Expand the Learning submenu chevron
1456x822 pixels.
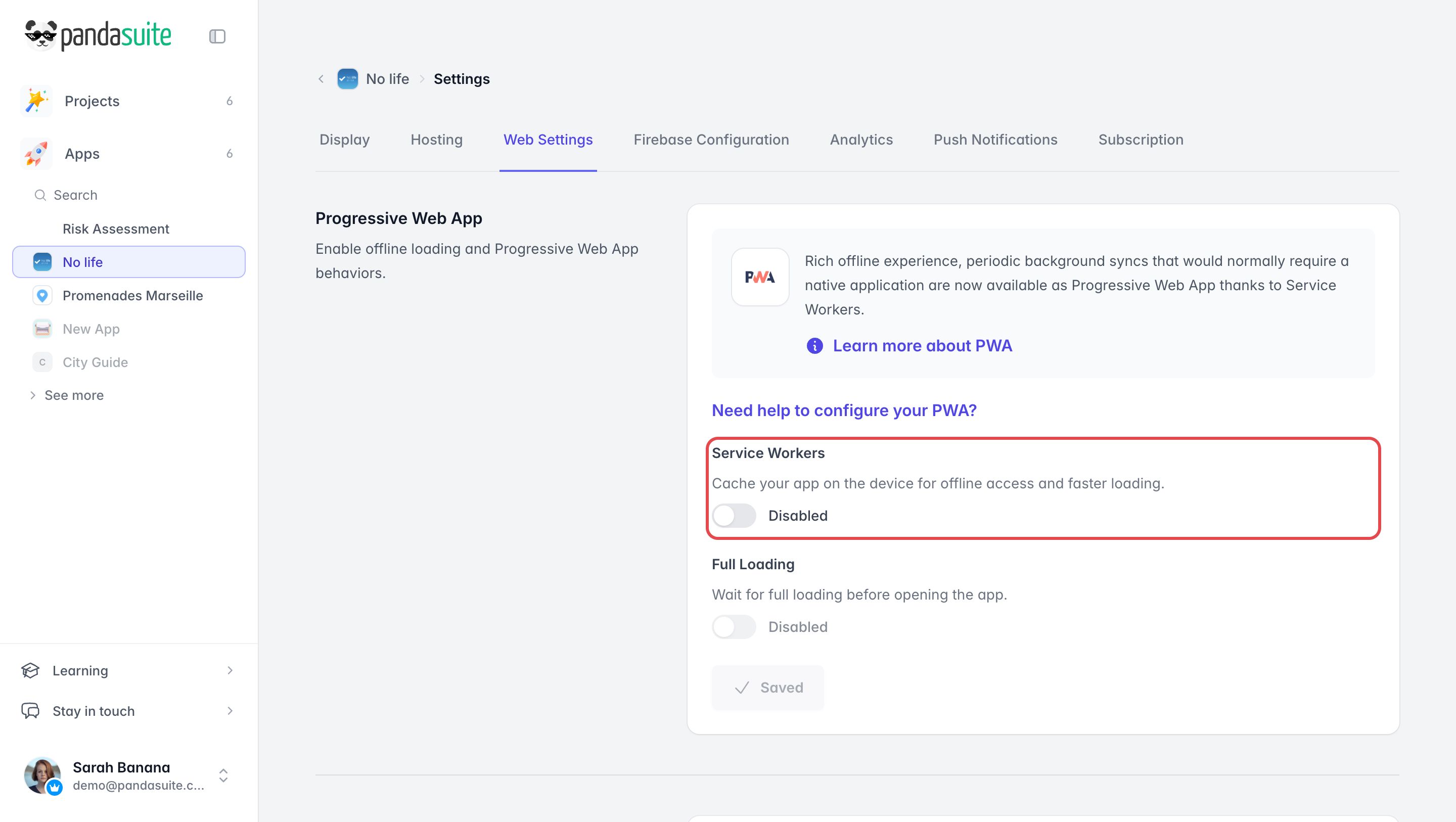click(230, 670)
